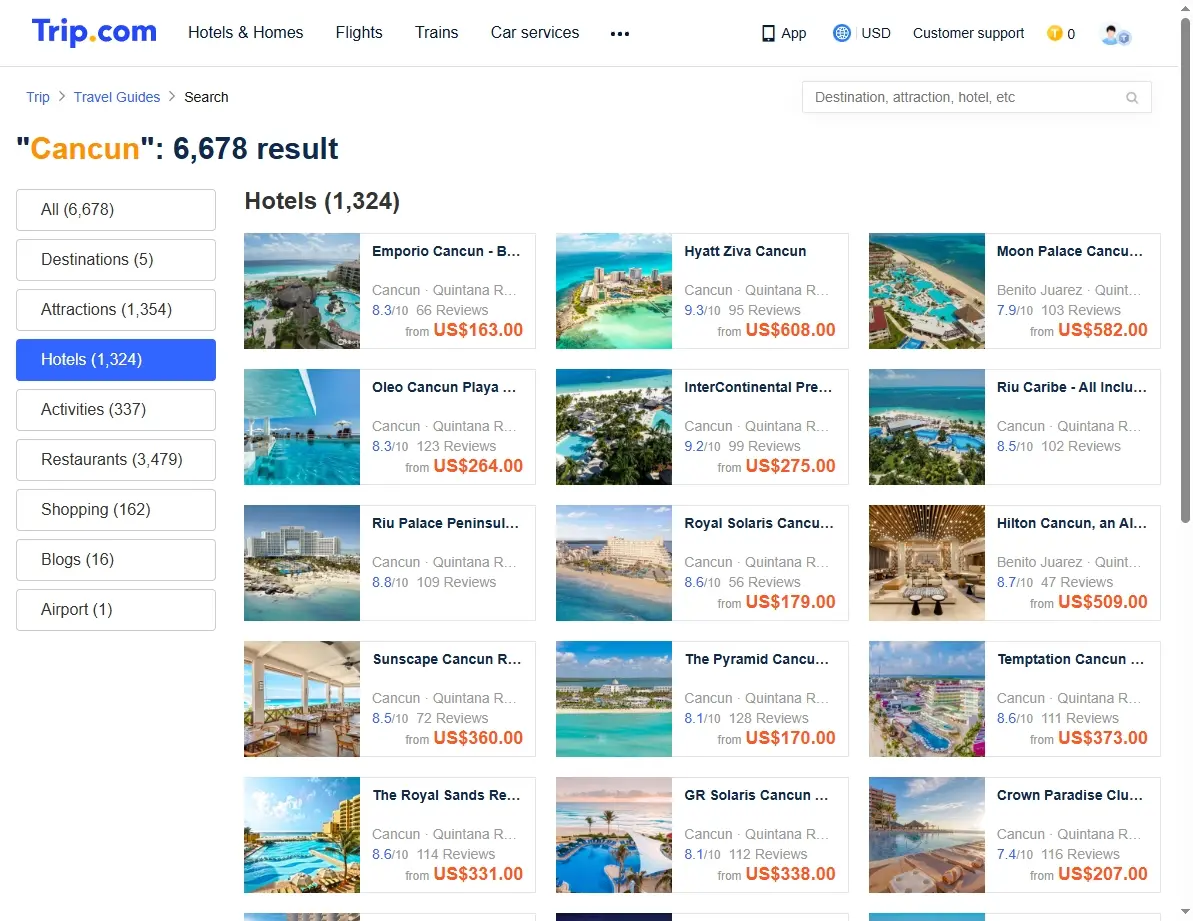Click the US$275.00 price
Screen dimensions: 1193x921
[791, 466]
